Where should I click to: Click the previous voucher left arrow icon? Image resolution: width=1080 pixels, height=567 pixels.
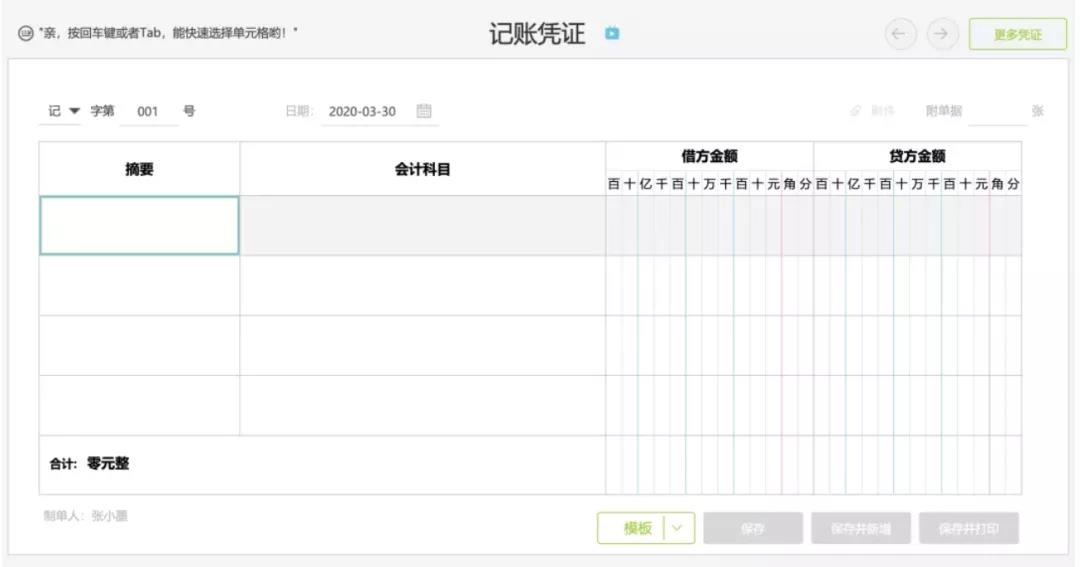tap(899, 34)
